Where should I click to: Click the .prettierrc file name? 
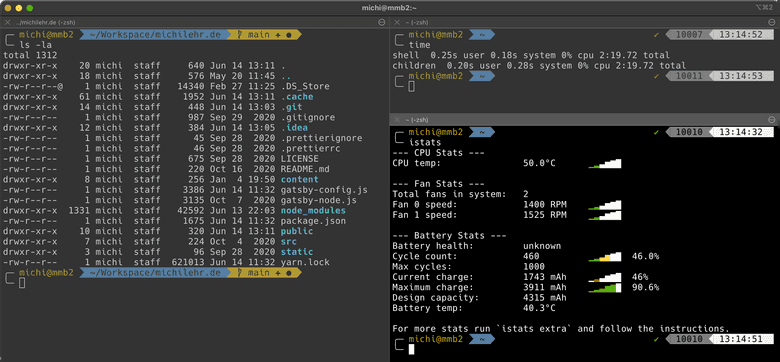click(x=310, y=149)
